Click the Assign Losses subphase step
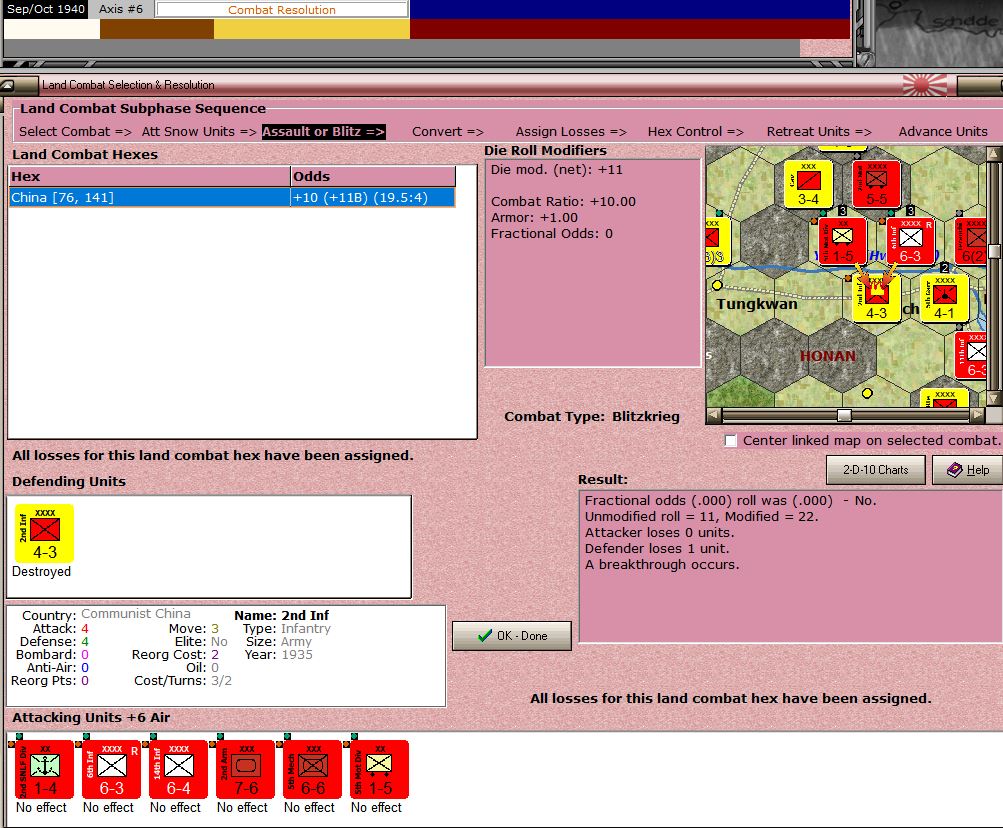 pos(571,131)
